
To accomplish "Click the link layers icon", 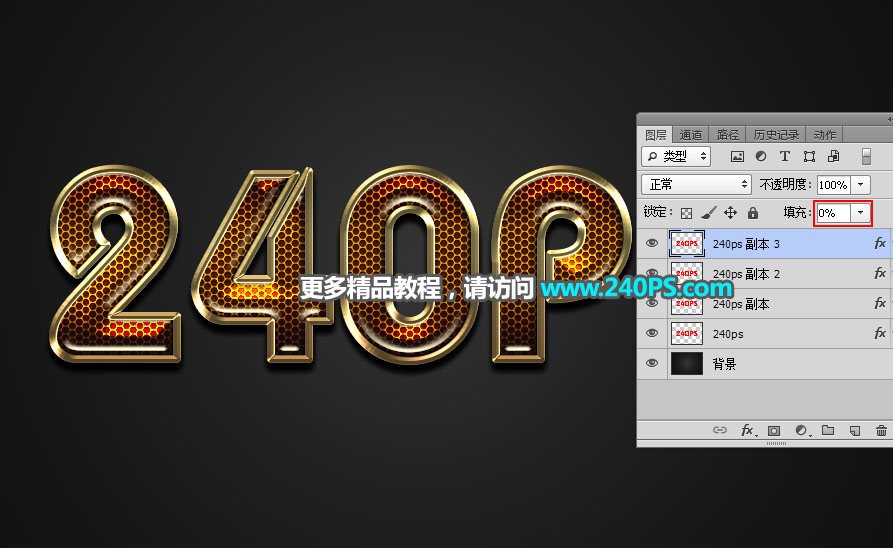I will coord(720,430).
